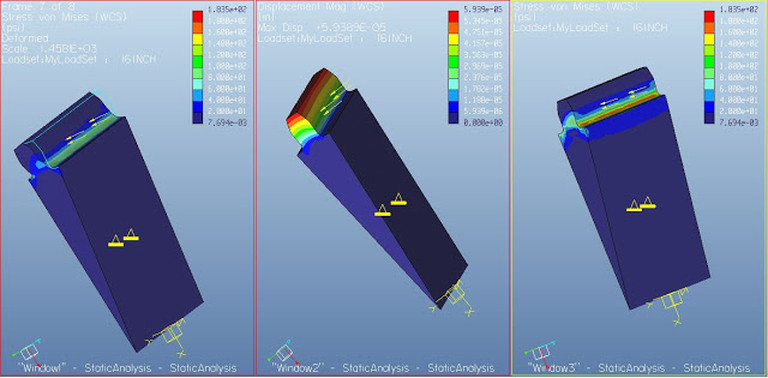Select the left constraint triangle in Window1
Image resolution: width=768 pixels, height=378 pixels.
tap(116, 240)
